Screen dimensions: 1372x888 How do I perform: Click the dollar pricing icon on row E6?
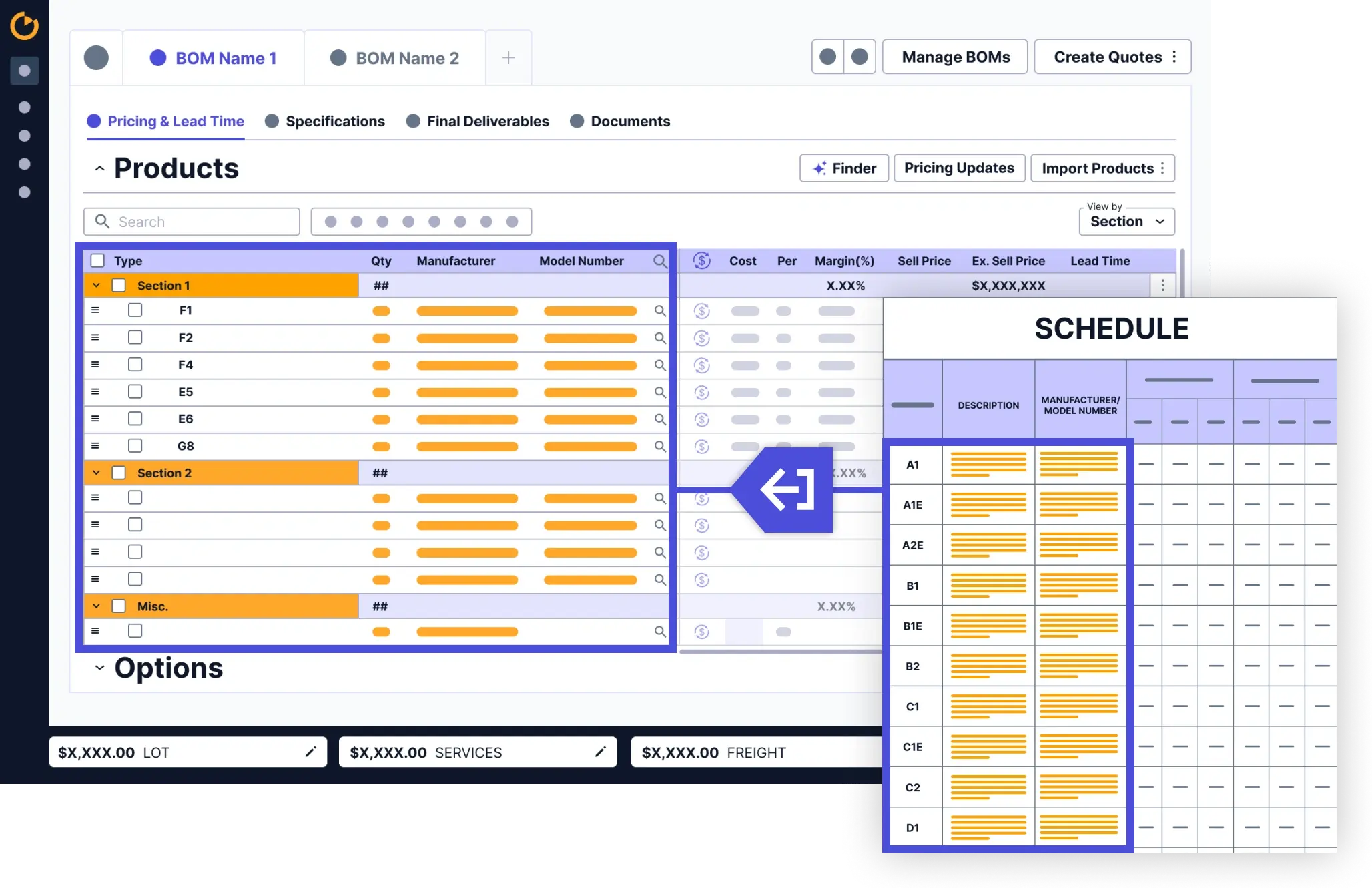click(x=702, y=419)
